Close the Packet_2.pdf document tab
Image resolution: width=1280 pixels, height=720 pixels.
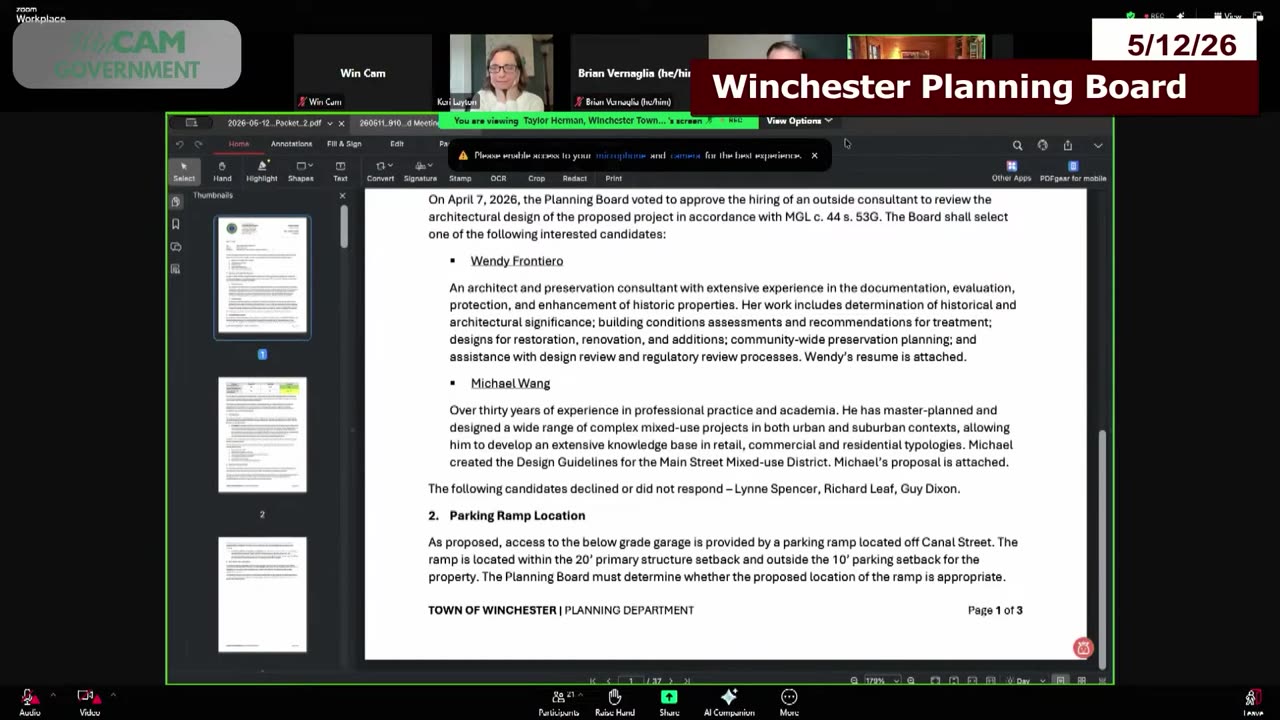(x=341, y=123)
